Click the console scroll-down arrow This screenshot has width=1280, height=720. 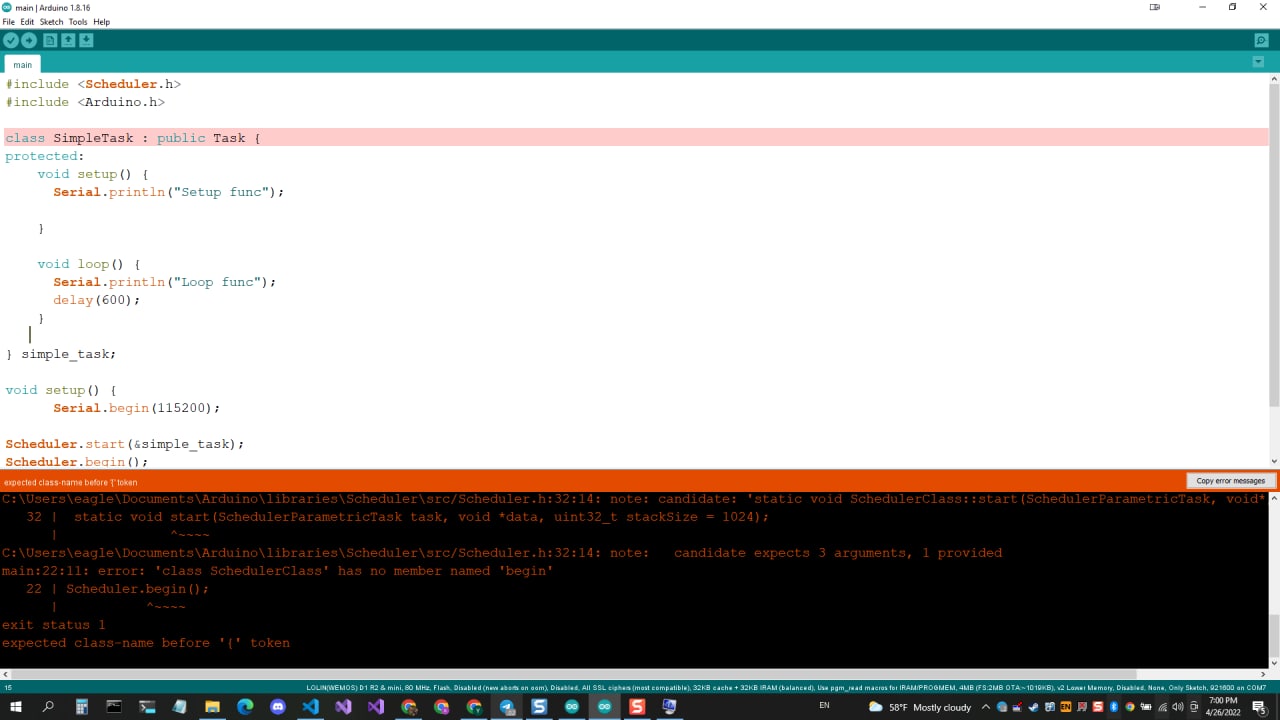1274,662
